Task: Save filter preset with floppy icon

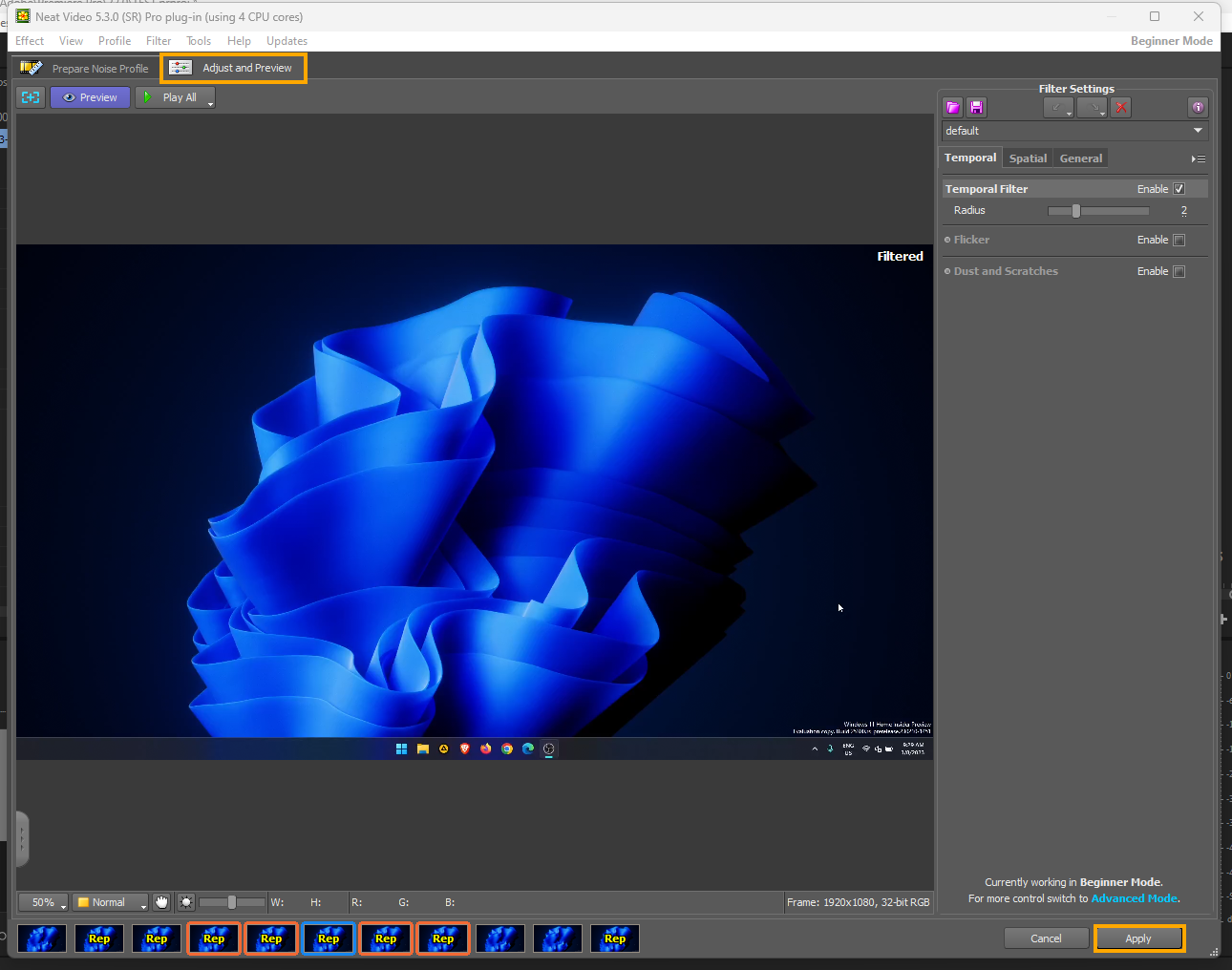Action: (x=976, y=107)
